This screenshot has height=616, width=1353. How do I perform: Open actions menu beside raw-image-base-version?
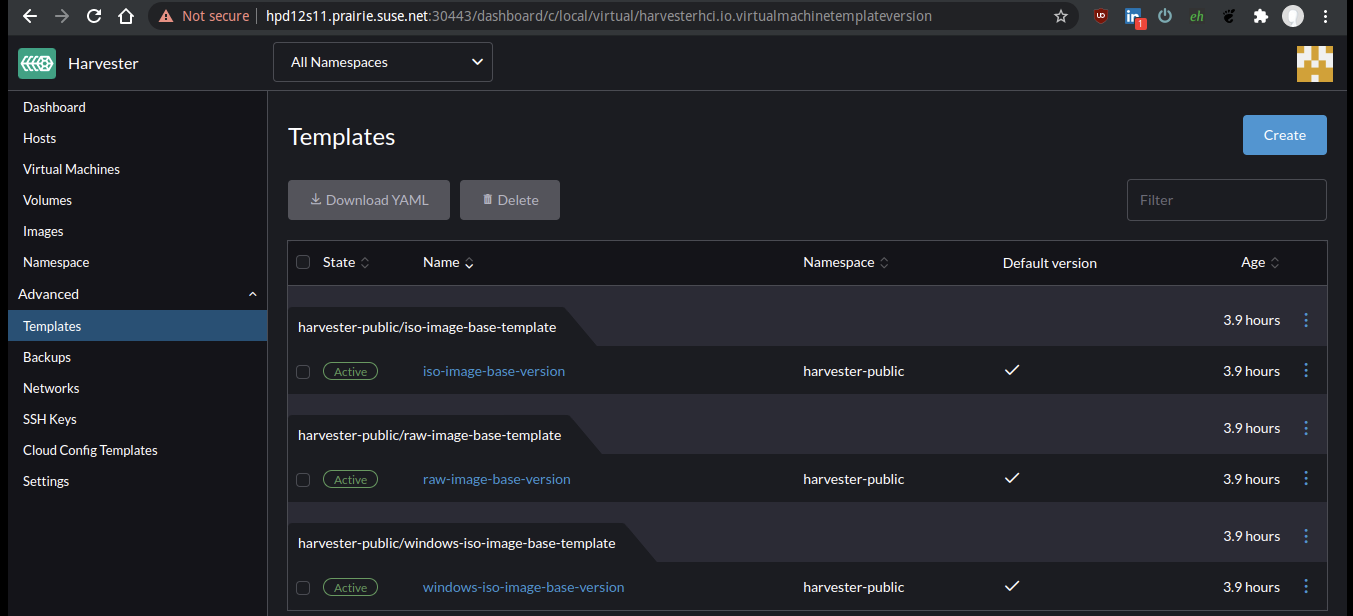tap(1306, 478)
